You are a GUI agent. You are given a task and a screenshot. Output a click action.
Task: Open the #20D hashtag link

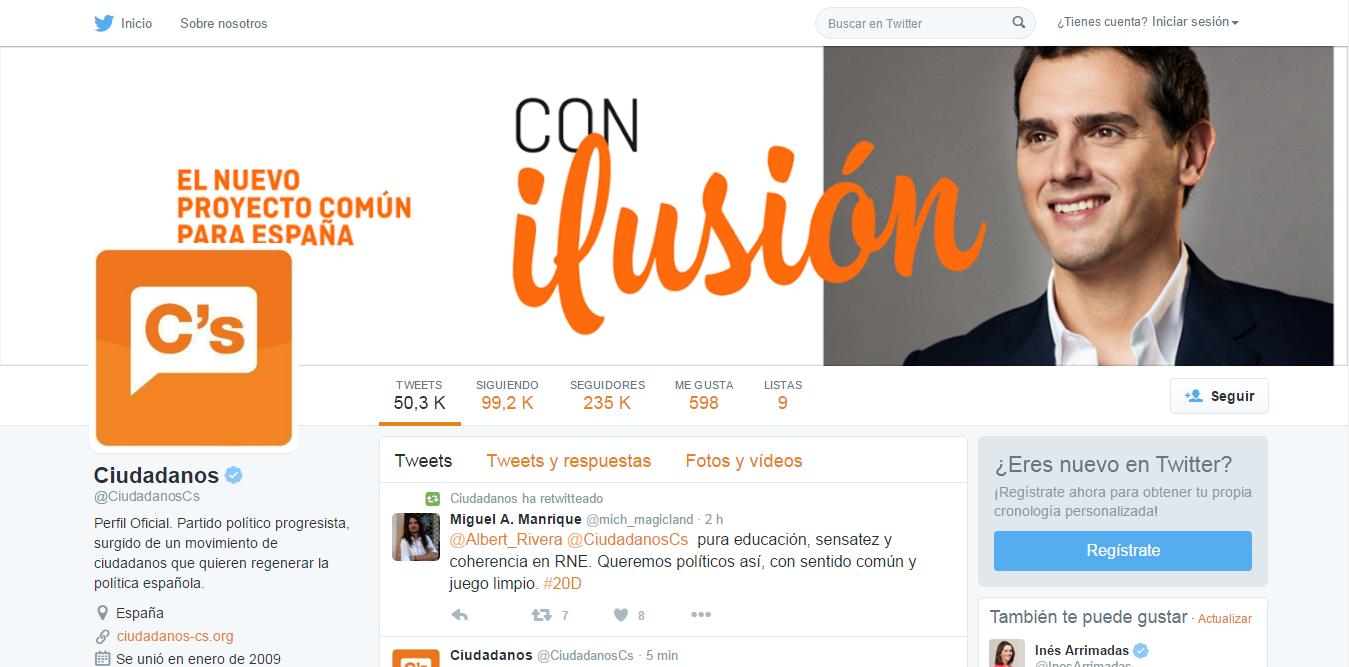(x=562, y=583)
